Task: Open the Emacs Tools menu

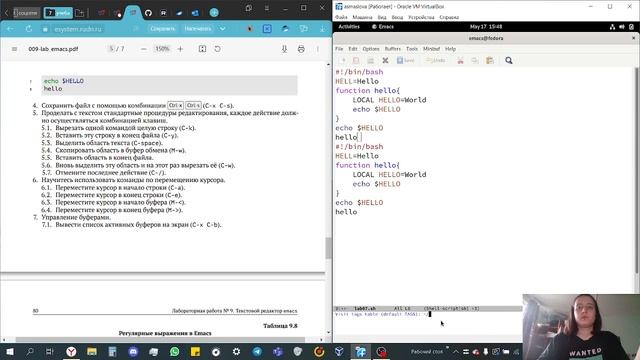Action: pyautogui.click(x=412, y=49)
